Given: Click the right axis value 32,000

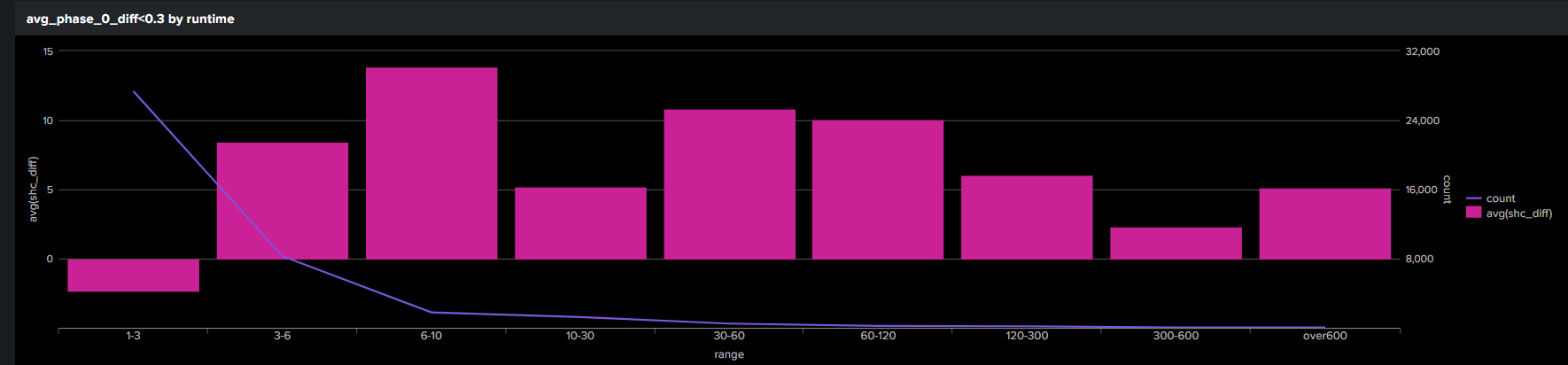Looking at the screenshot, I should click(x=1423, y=51).
